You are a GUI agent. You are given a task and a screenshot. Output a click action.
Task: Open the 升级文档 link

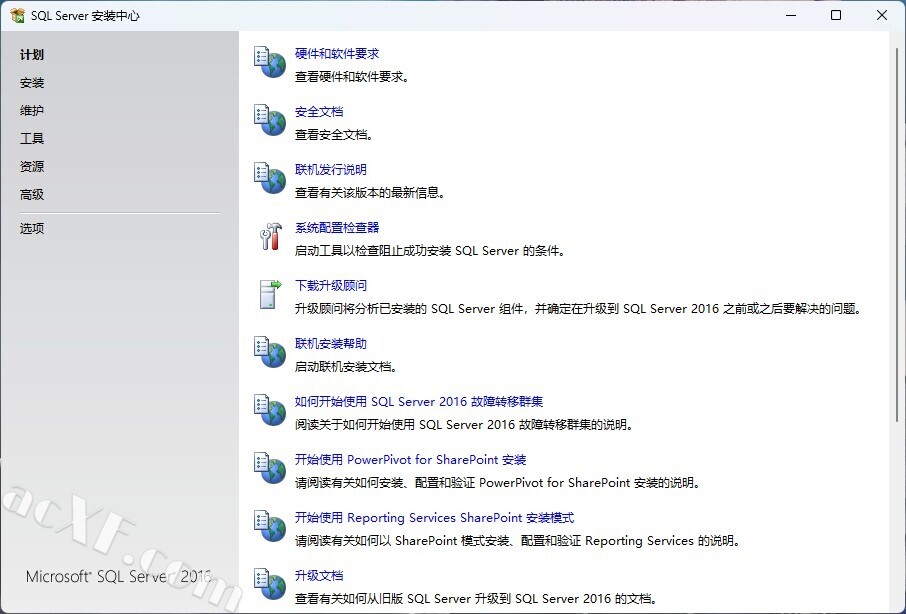[x=319, y=576]
